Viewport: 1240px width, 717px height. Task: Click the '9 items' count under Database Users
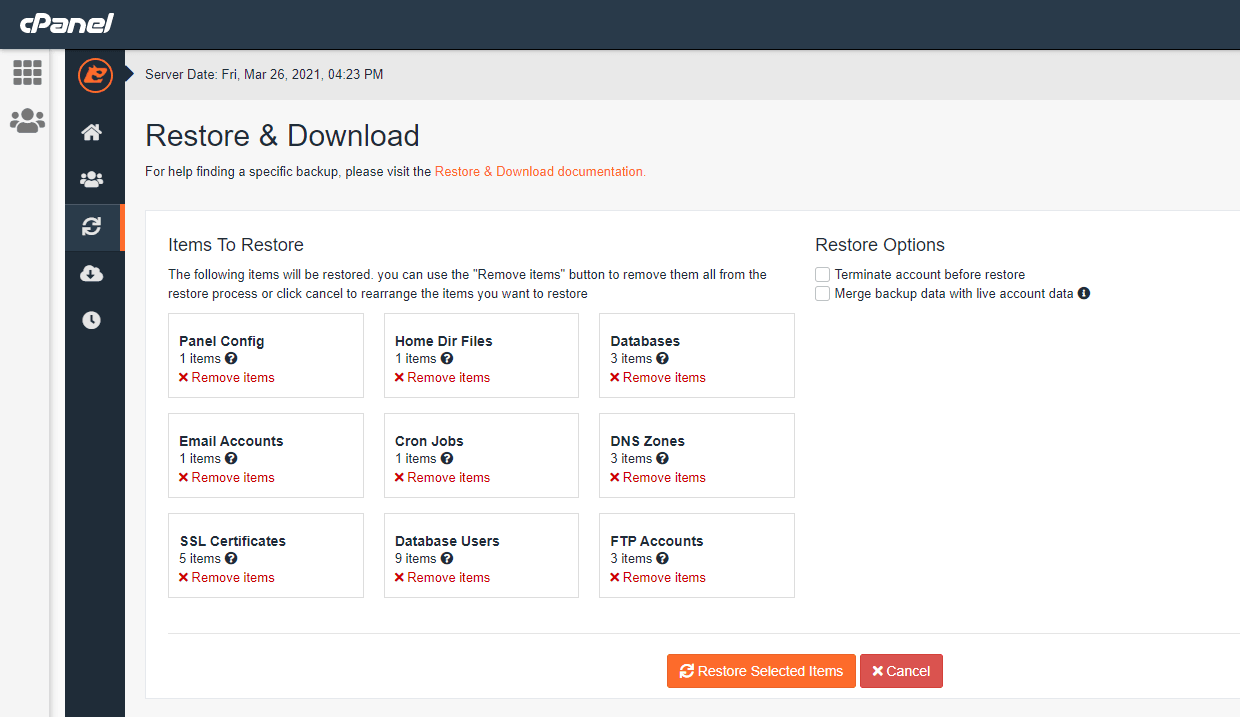(416, 559)
